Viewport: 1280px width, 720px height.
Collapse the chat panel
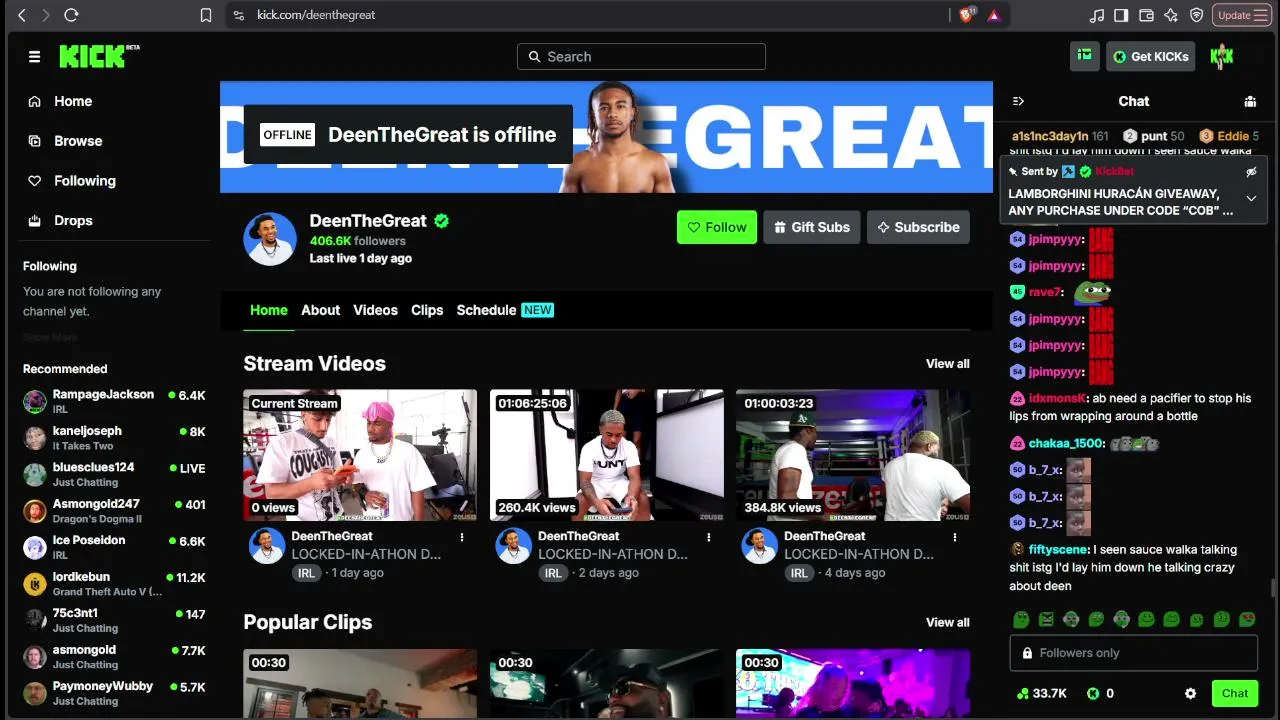pyautogui.click(x=1018, y=101)
